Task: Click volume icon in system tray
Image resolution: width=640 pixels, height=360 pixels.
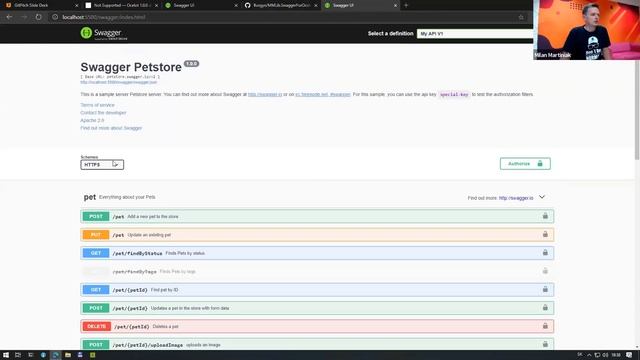Action: pyautogui.click(x=605, y=355)
